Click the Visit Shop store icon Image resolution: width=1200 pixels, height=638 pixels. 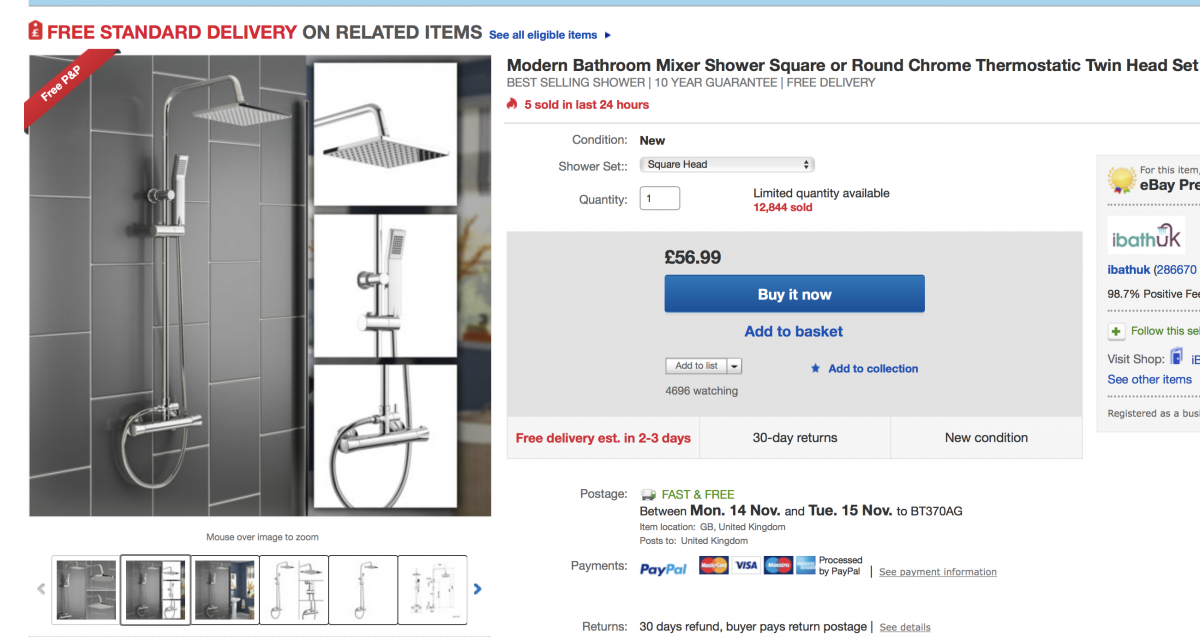pyautogui.click(x=1177, y=357)
